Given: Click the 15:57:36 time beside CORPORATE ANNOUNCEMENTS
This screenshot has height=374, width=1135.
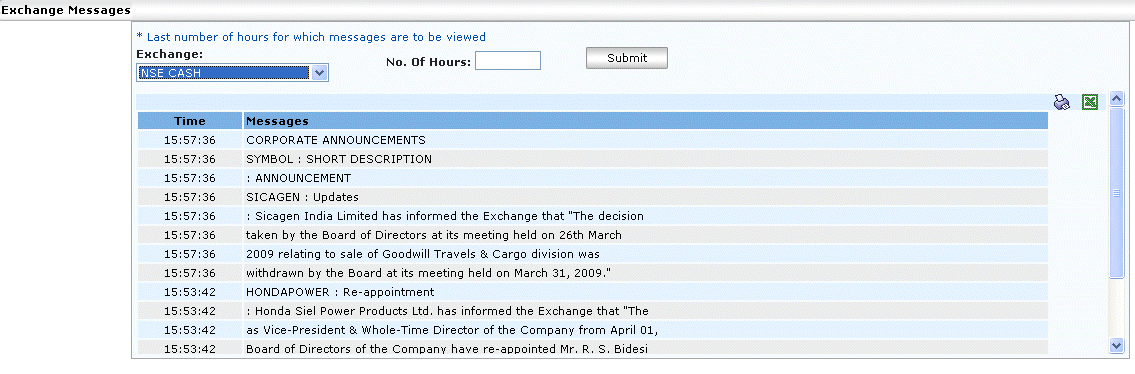Looking at the screenshot, I should [x=190, y=140].
